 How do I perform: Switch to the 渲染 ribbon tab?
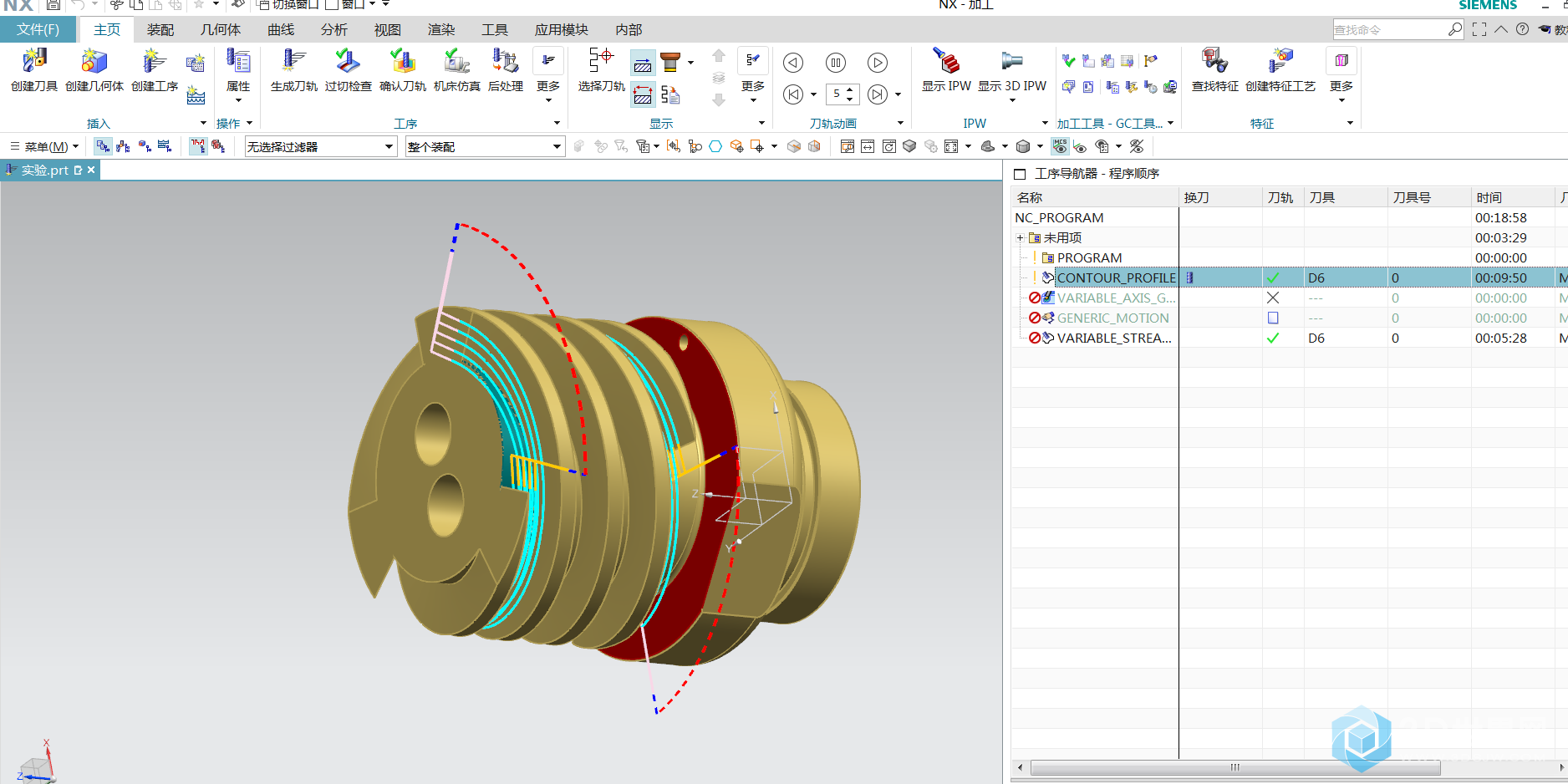pos(441,29)
